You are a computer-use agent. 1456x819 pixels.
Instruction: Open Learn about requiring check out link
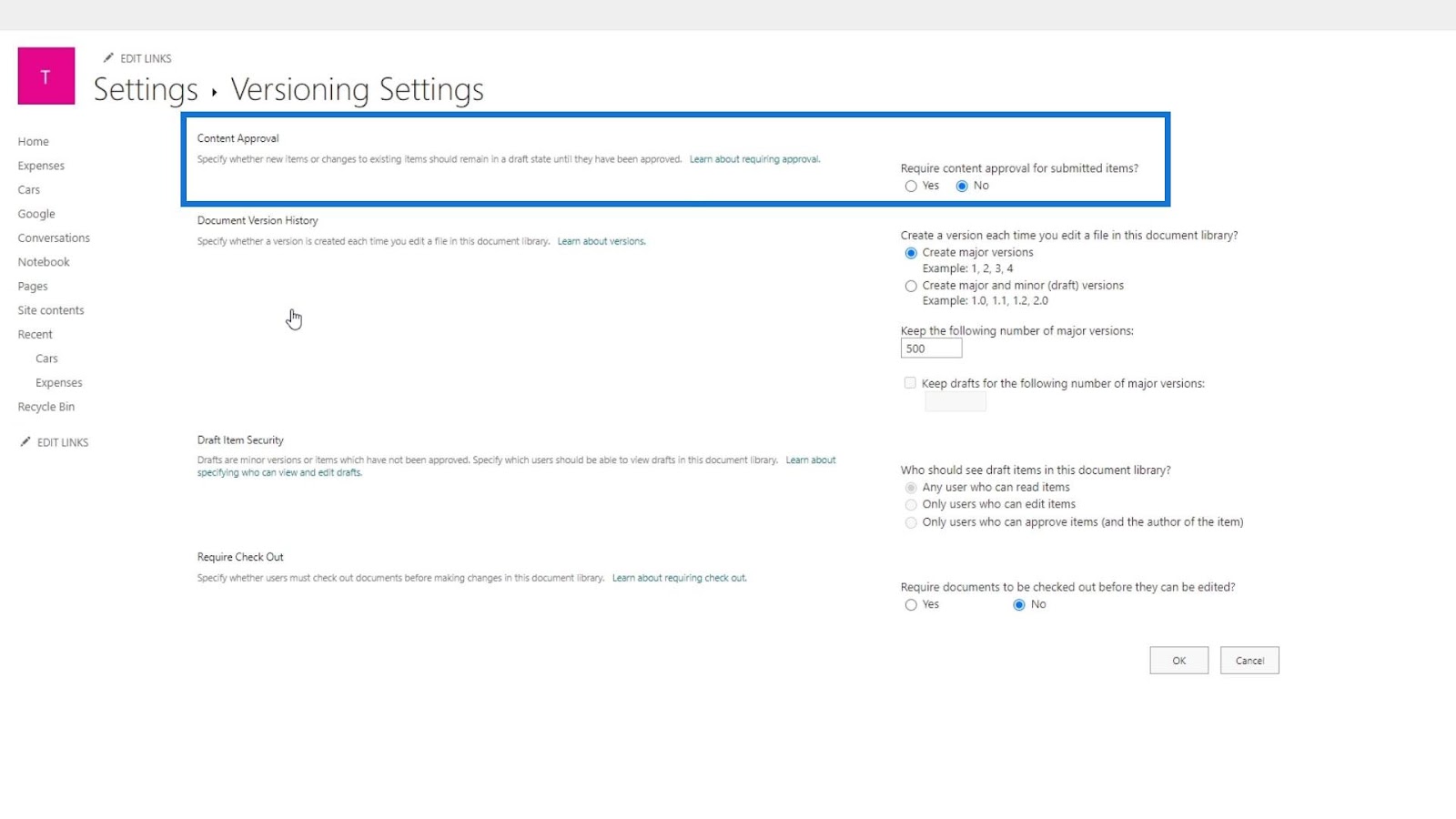679,578
